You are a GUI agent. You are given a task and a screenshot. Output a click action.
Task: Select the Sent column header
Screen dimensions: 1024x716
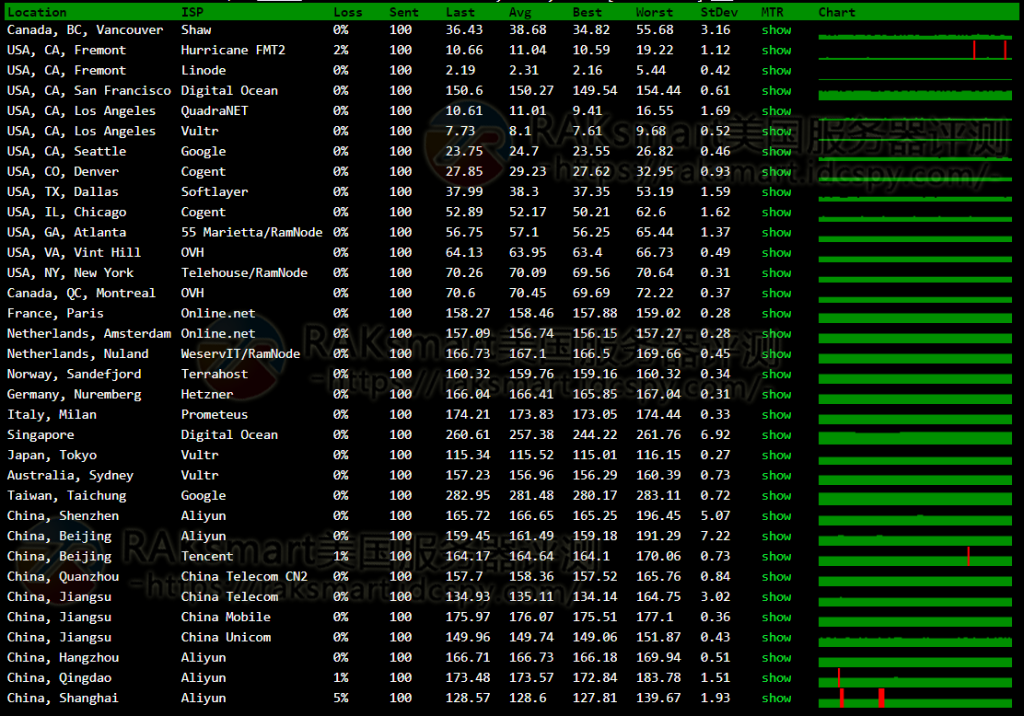[x=404, y=12]
